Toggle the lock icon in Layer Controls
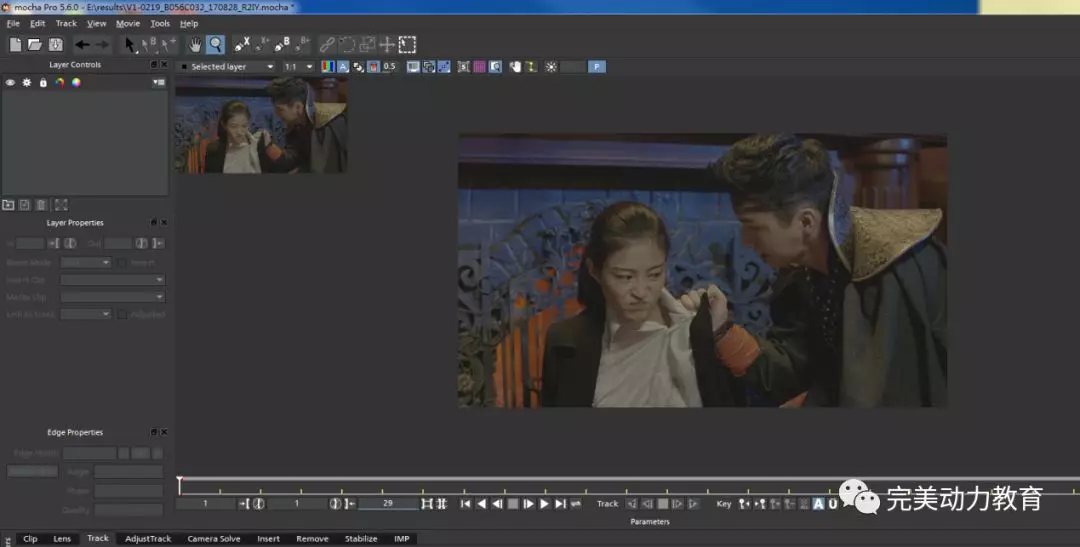This screenshot has width=1080, height=547. 43,83
